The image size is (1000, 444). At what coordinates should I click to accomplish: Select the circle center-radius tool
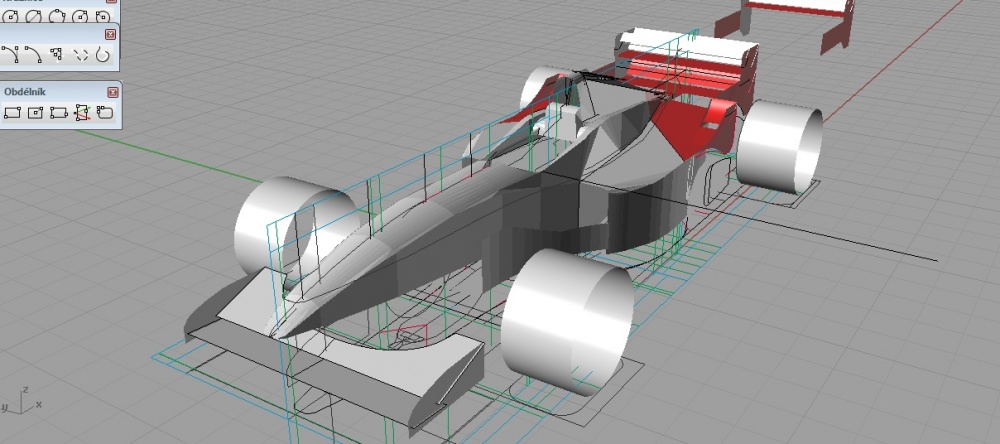point(11,16)
